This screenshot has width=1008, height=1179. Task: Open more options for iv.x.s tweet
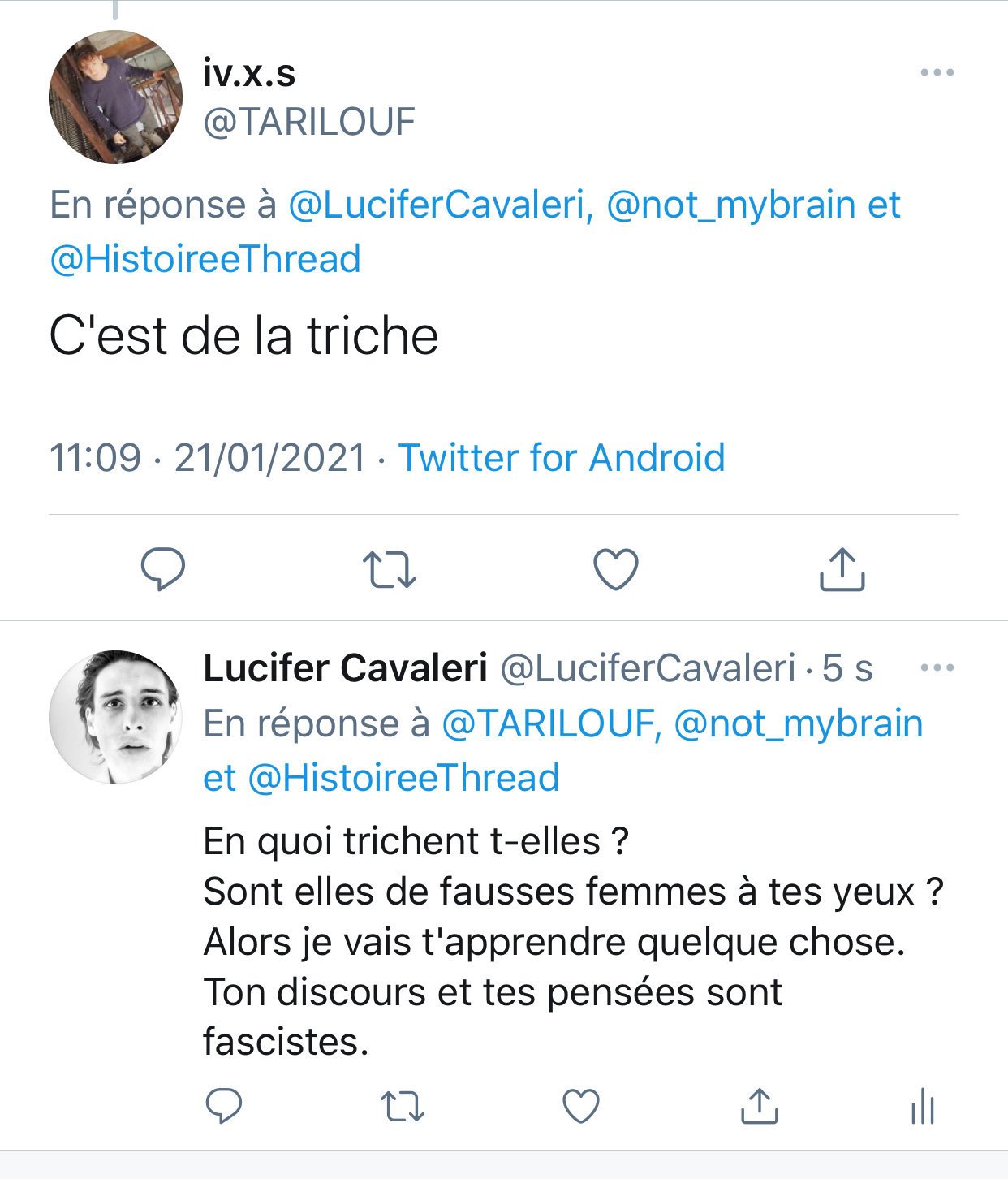937,73
